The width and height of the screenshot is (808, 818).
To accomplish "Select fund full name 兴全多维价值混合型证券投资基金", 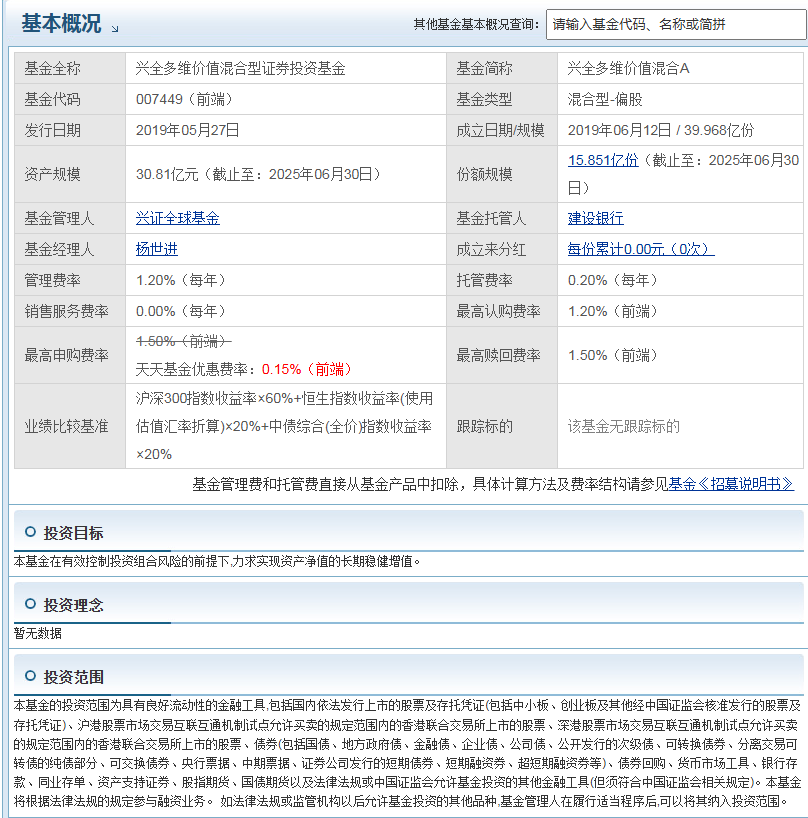I will pos(240,68).
